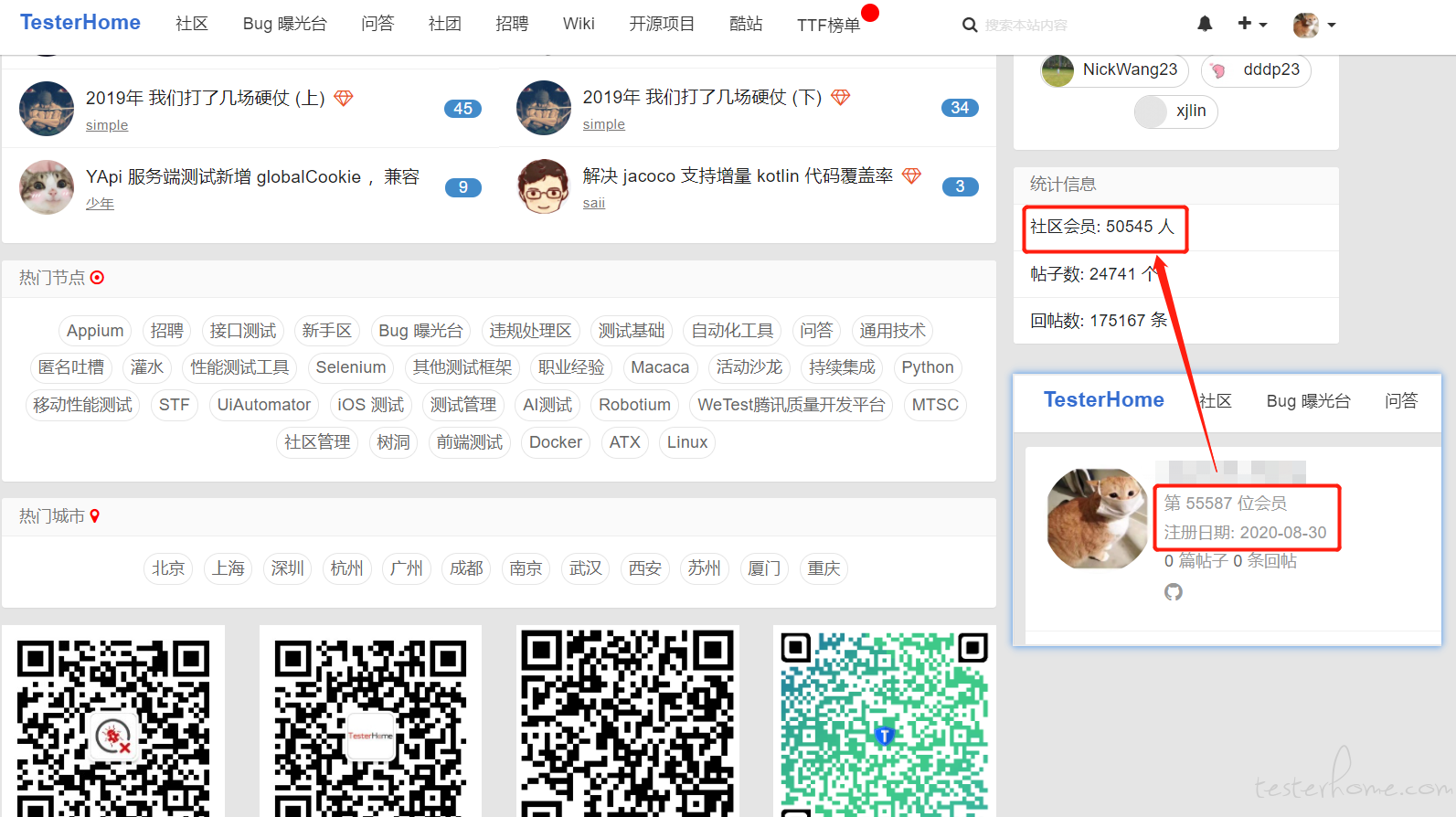This screenshot has height=817, width=1456.
Task: Open the YApi globalCookie post
Action: 252,176
